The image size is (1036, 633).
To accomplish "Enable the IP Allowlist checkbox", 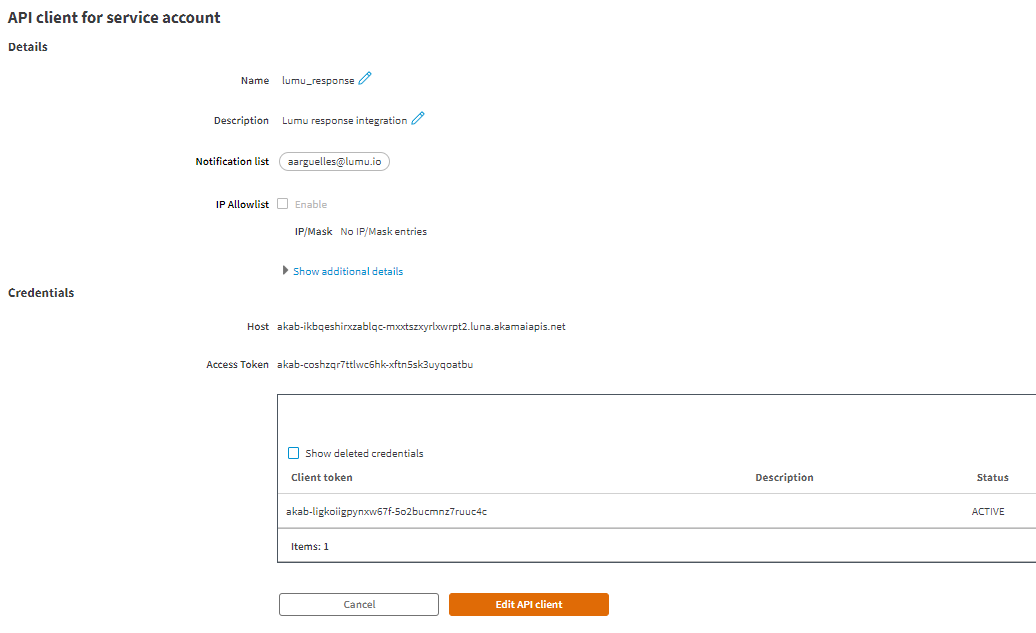I will point(283,204).
